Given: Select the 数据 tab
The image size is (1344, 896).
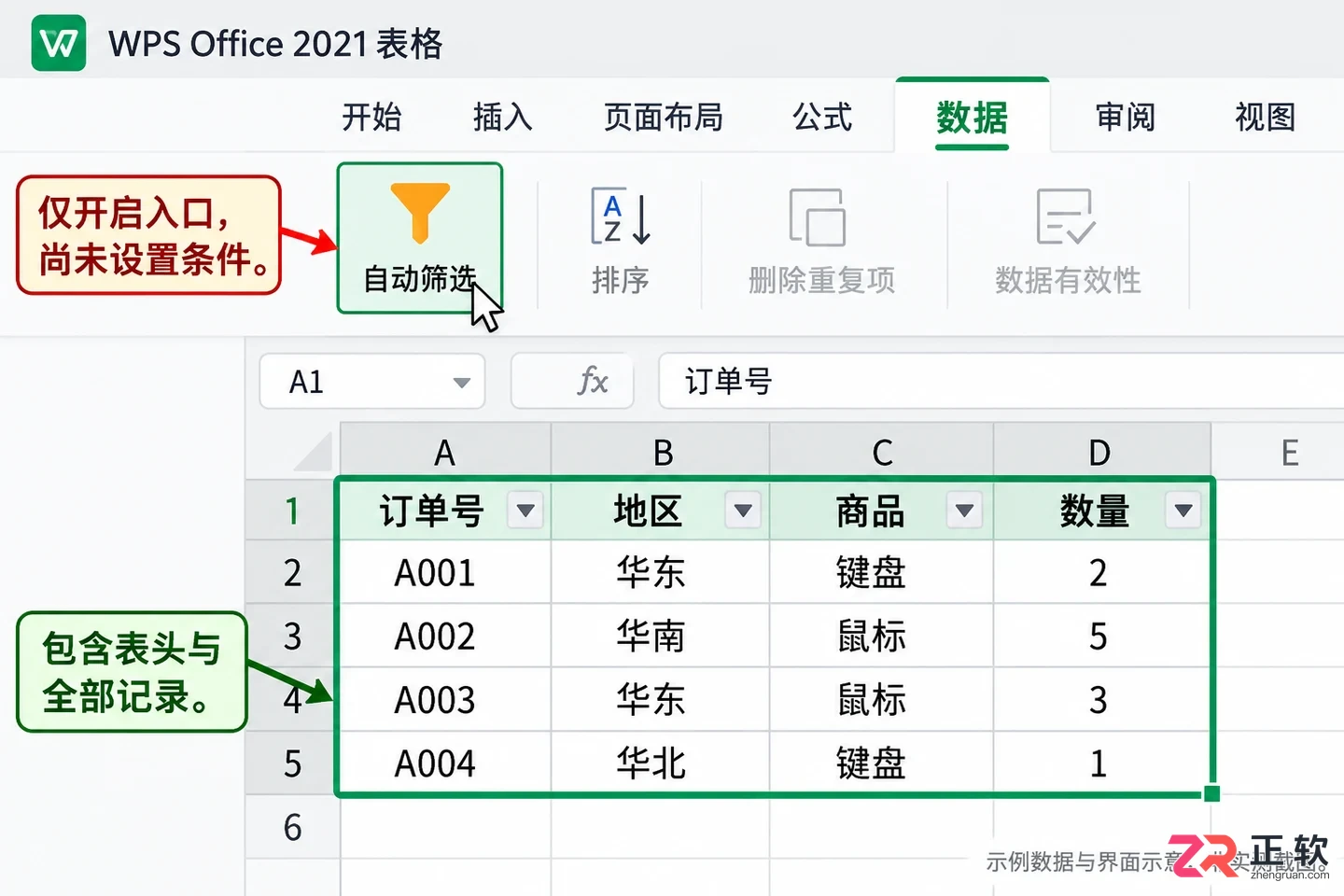Looking at the screenshot, I should 973,117.
